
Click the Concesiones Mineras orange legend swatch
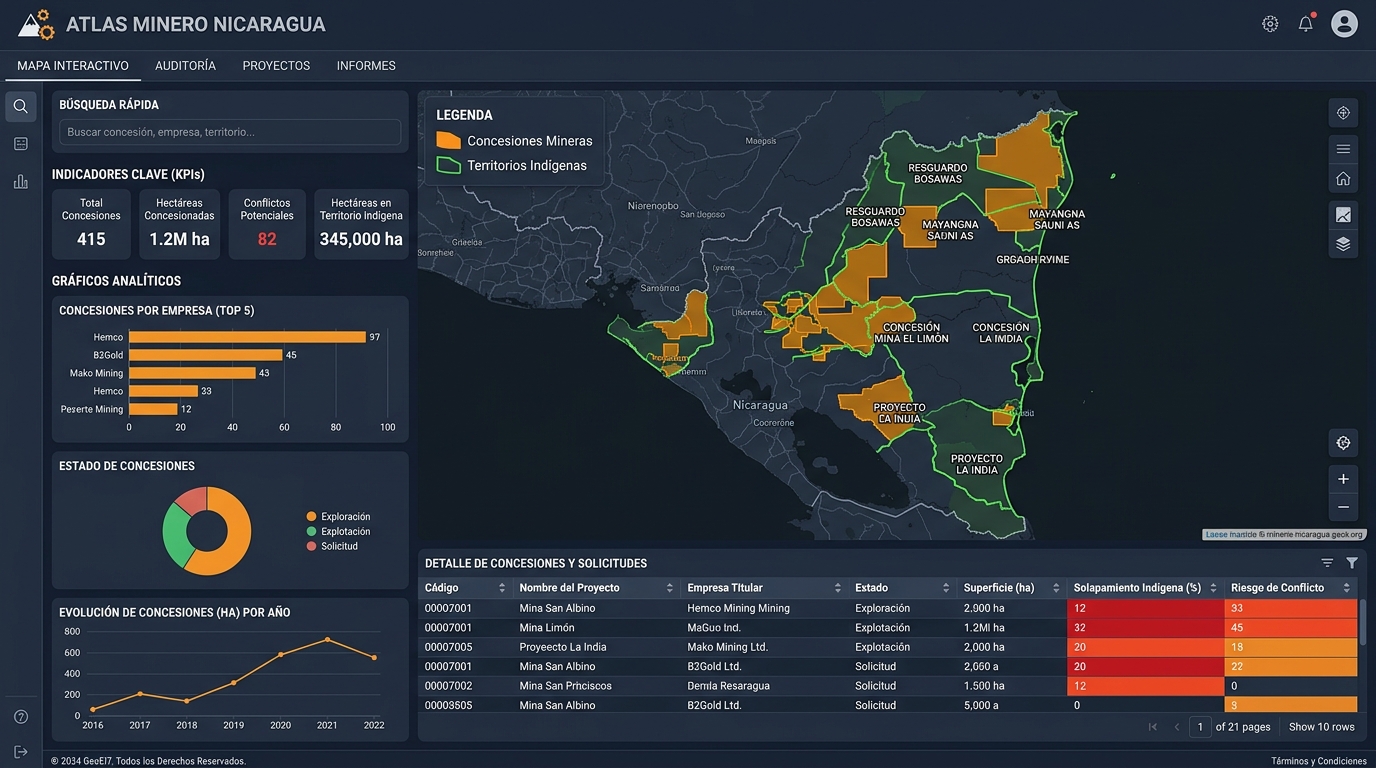click(449, 141)
